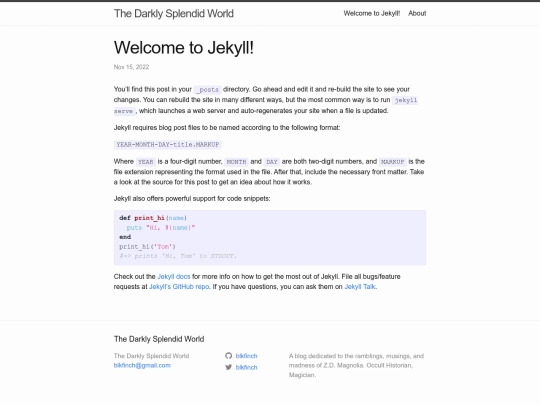The height and width of the screenshot is (405, 540).
Task: Click the Twitter bird icon in the footer
Action: point(229,367)
